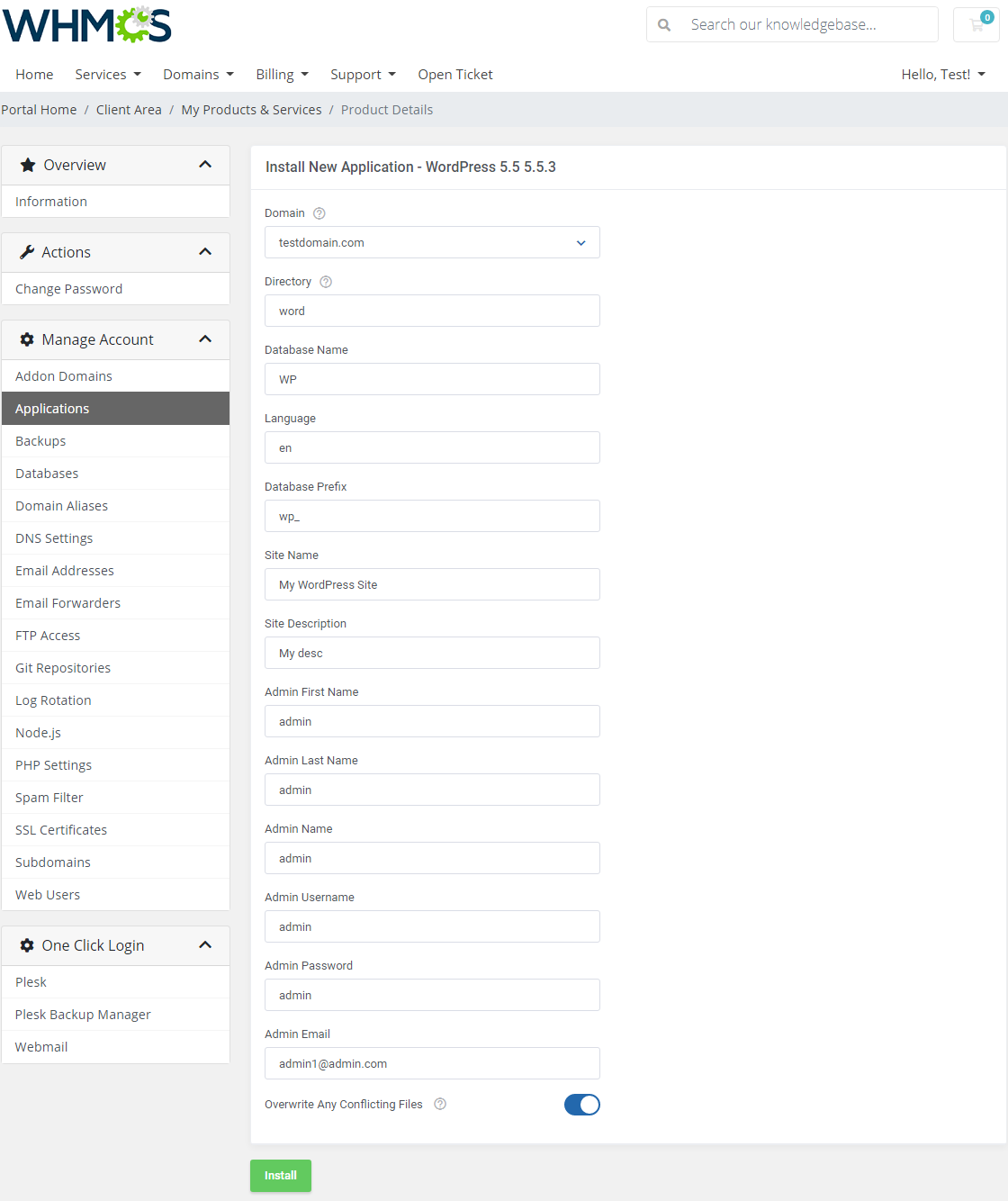This screenshot has height=1201, width=1008.
Task: Open PHP Settings section
Action: [x=115, y=765]
